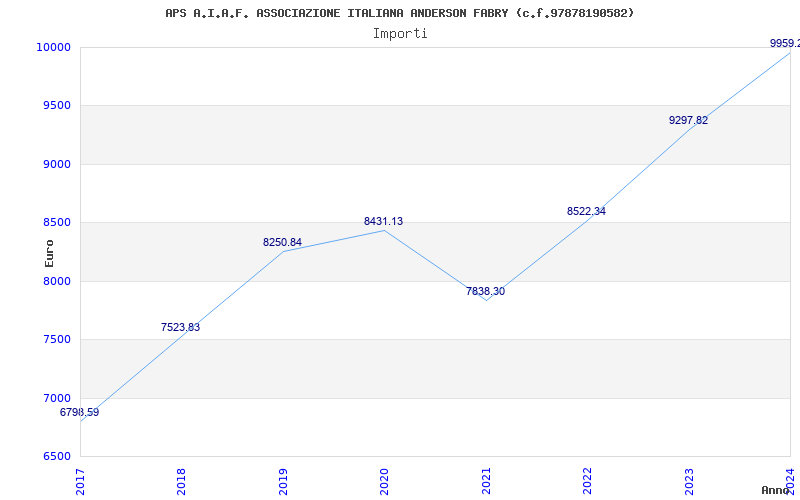This screenshot has height=500, width=800.
Task: Click the Euro y-axis title
Action: (x=49, y=253)
